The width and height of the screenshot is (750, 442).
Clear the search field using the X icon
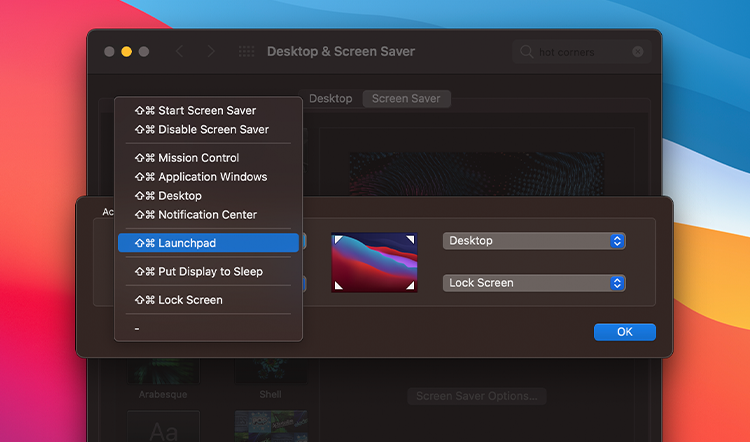[638, 52]
